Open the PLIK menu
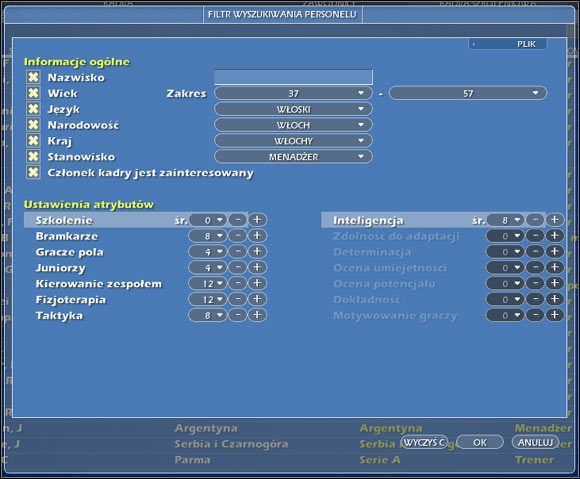580x479 pixels. [x=508, y=44]
